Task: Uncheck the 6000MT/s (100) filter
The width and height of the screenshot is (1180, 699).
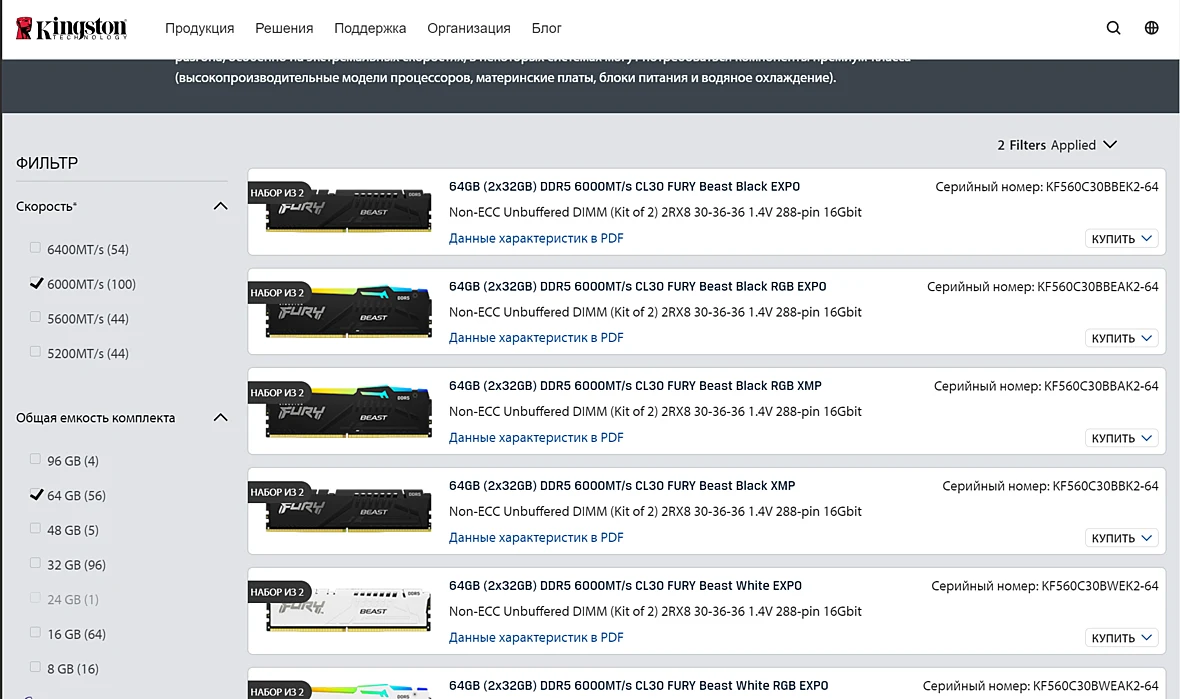Action: coord(35,283)
